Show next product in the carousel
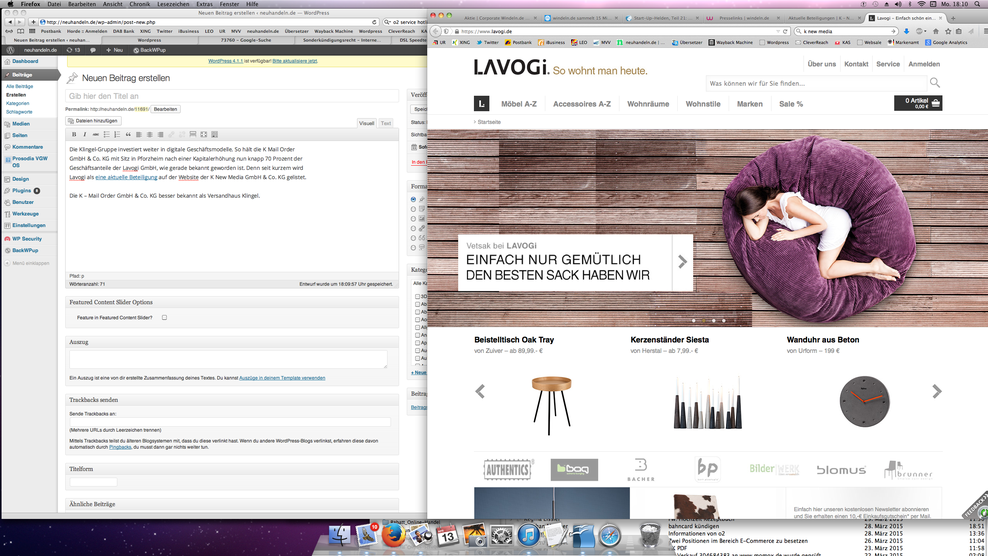Image resolution: width=988 pixels, height=556 pixels. tap(937, 391)
